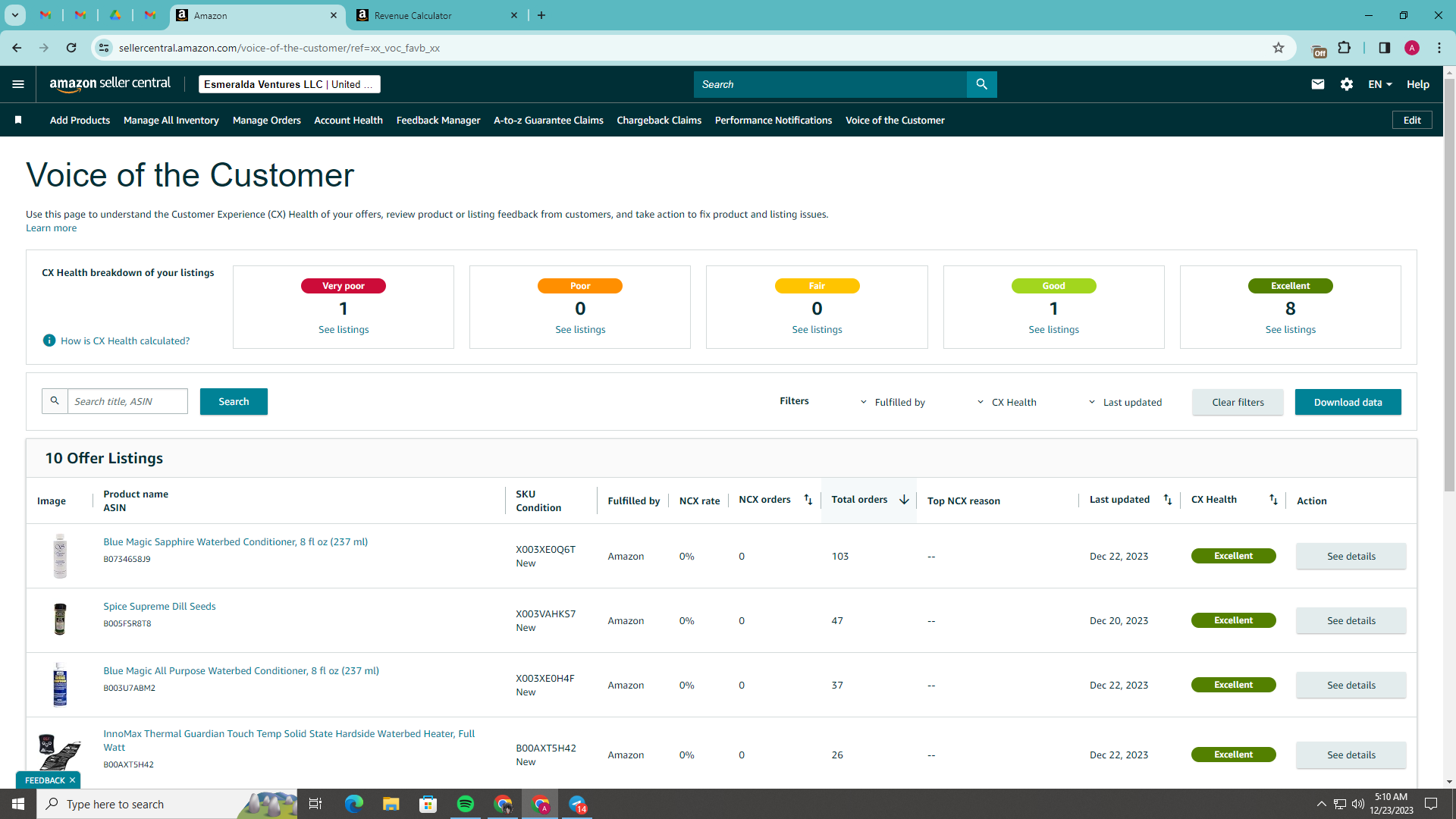See details for Spice Supreme Dill Seeds

1351,620
